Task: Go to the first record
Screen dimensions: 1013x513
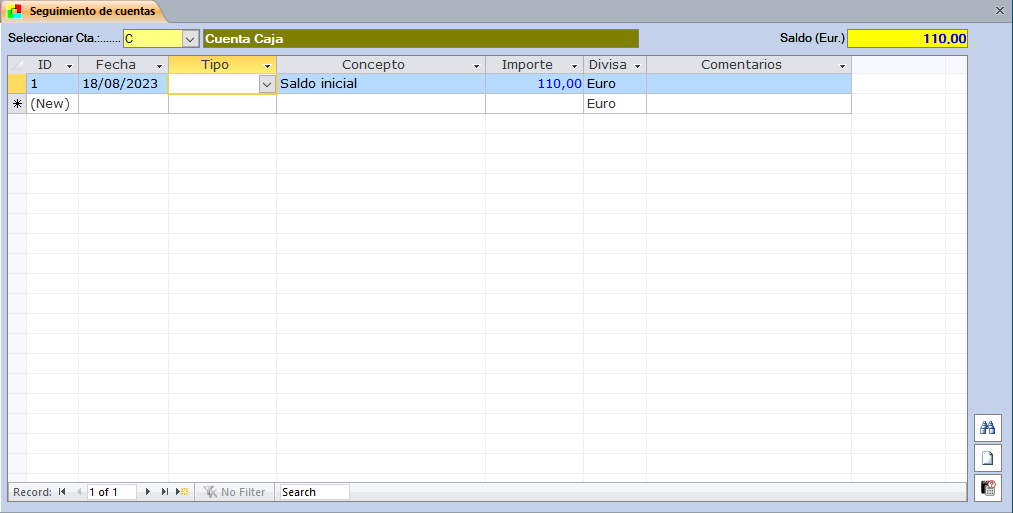Action: click(62, 492)
